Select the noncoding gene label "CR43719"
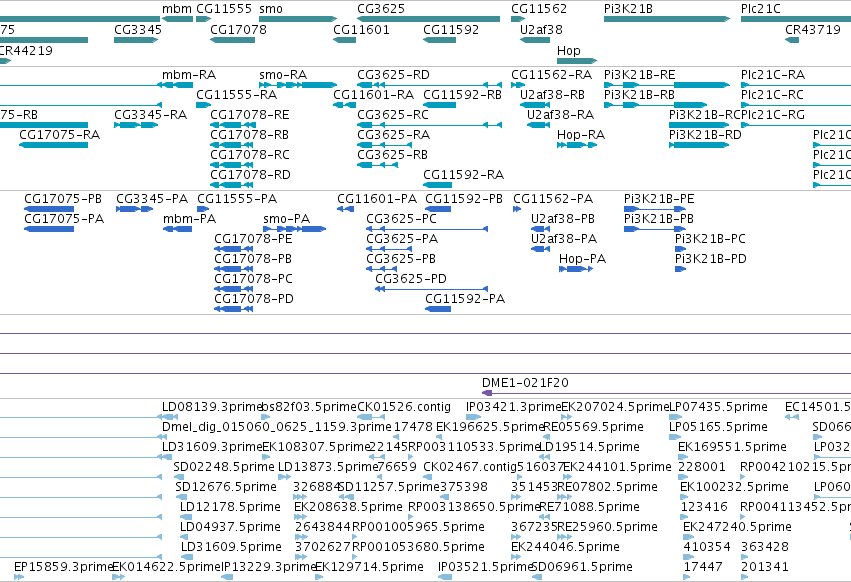851x582 pixels. click(813, 29)
